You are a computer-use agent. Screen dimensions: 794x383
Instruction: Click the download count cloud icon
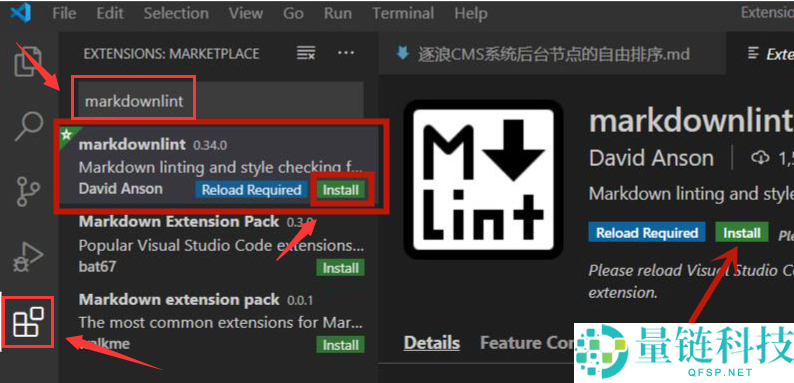click(x=760, y=159)
